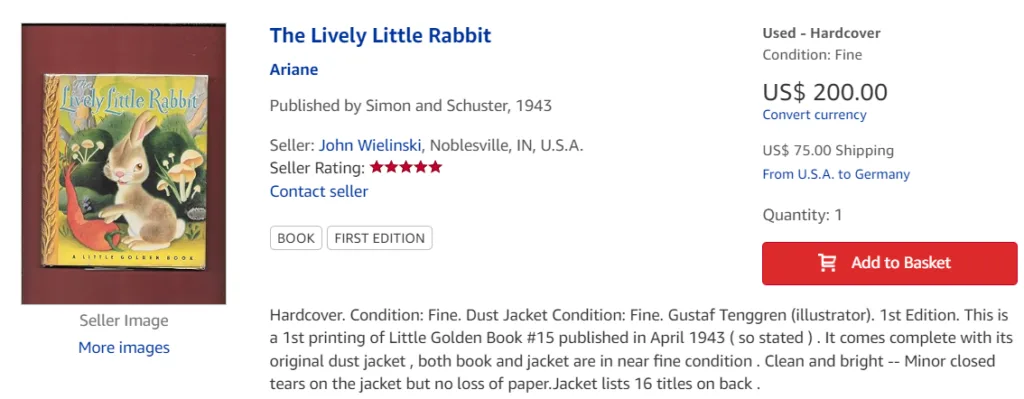Viewport: 1024px width, 399px height.
Task: Select the FIRST EDITION tag
Action: 379,238
